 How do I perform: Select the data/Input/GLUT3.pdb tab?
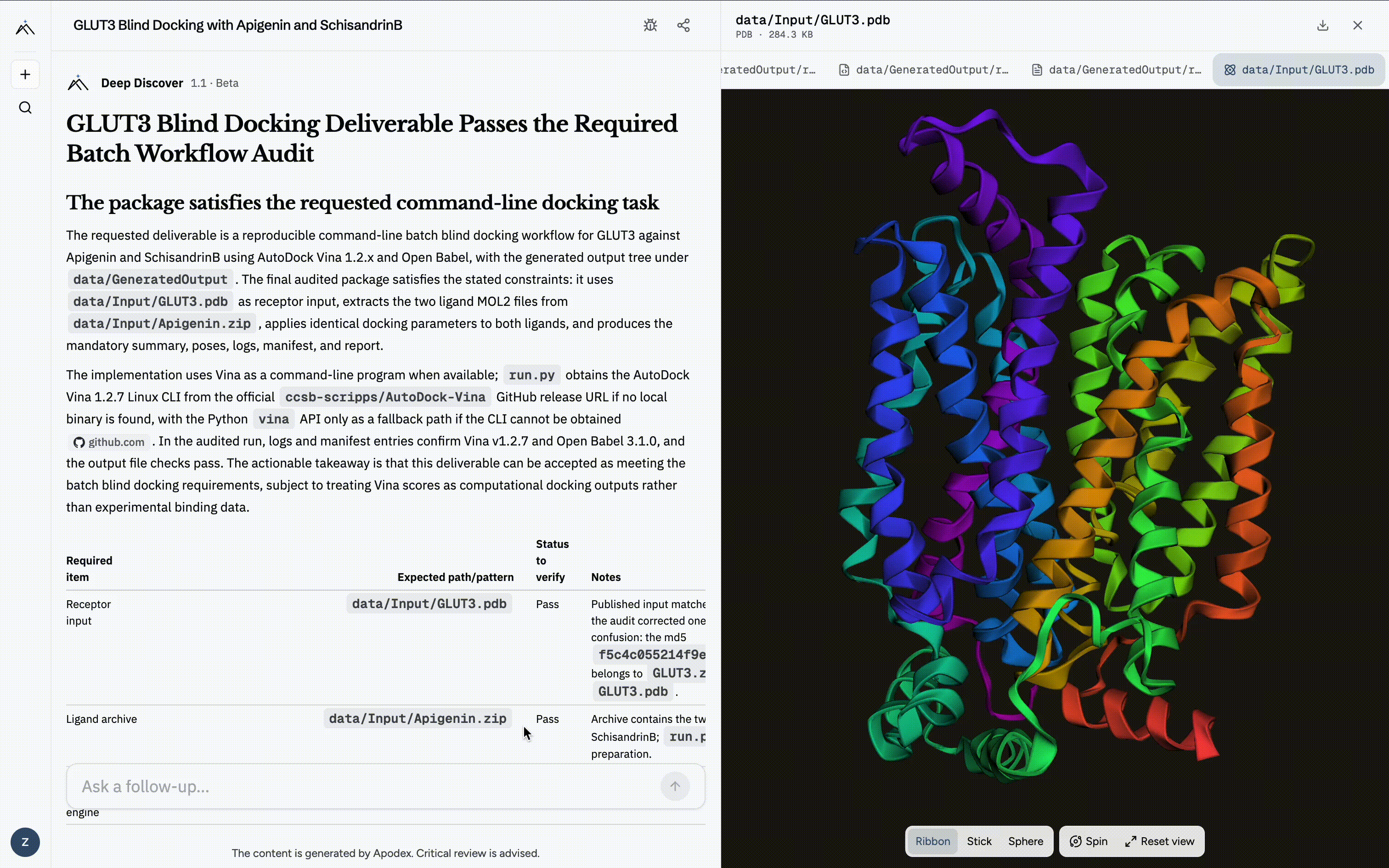pyautogui.click(x=1299, y=70)
